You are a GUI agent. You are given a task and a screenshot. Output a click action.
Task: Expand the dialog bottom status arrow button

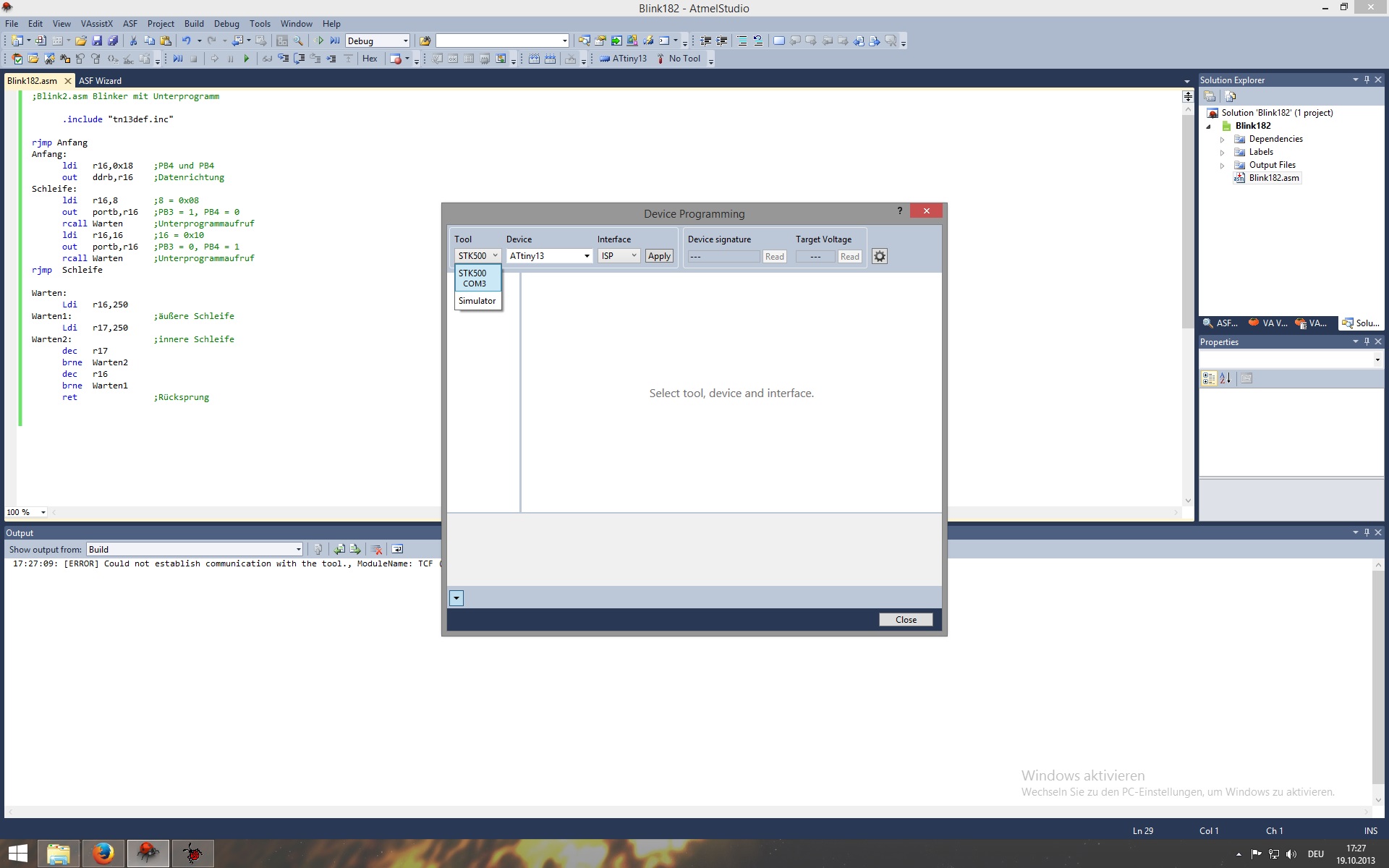[x=456, y=598]
